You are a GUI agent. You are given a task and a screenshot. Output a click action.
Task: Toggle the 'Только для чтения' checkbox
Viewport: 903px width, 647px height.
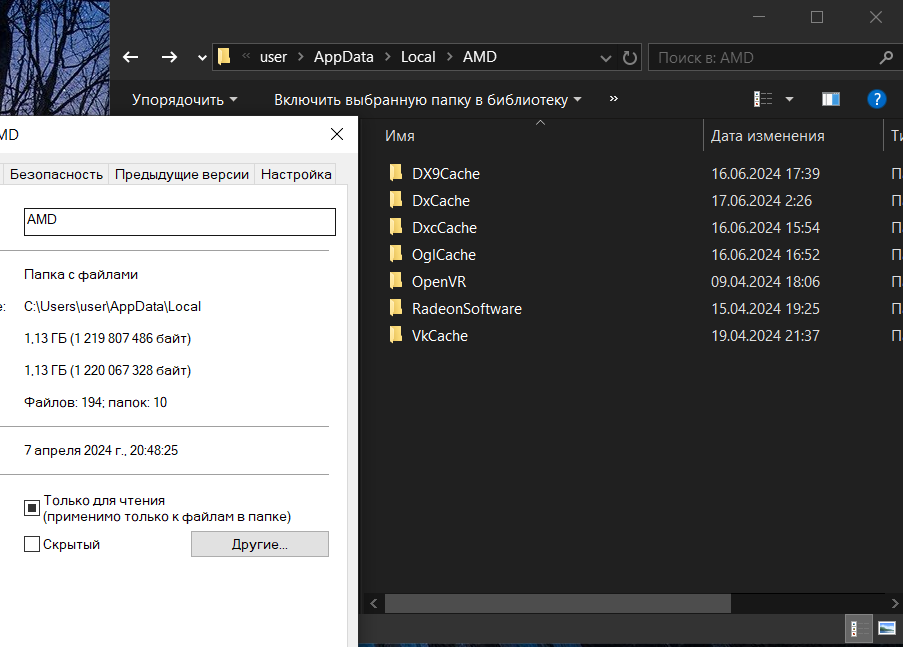[x=32, y=508]
